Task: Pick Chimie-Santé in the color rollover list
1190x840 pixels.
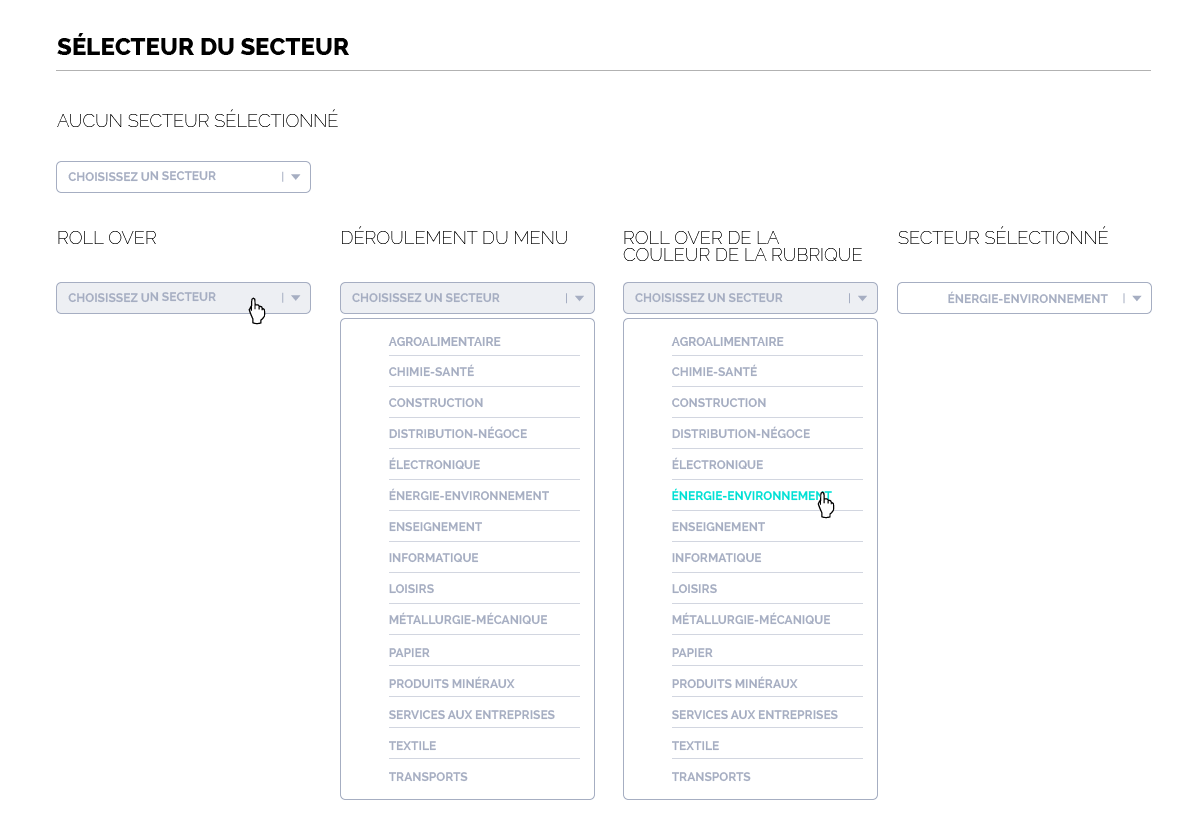Action: [x=714, y=372]
